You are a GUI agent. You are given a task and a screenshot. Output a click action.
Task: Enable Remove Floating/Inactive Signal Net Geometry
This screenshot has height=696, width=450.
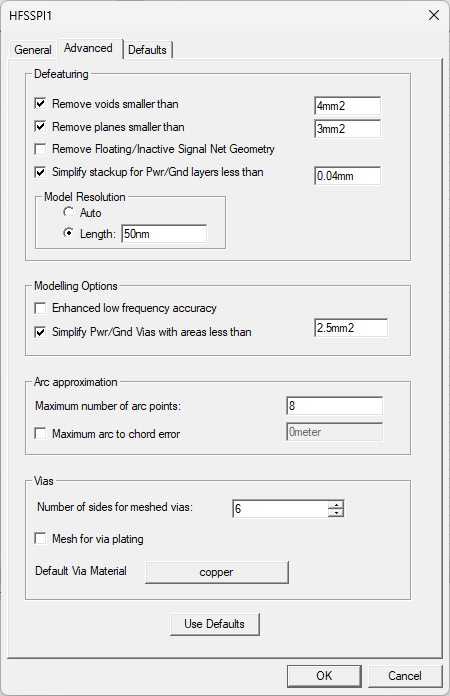(x=40, y=149)
